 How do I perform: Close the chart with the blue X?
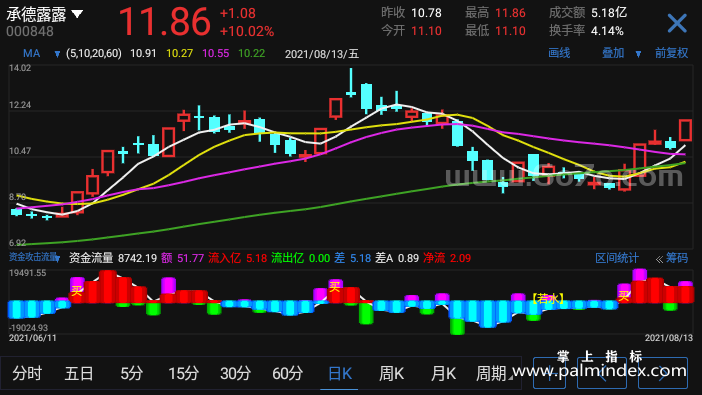676,23
